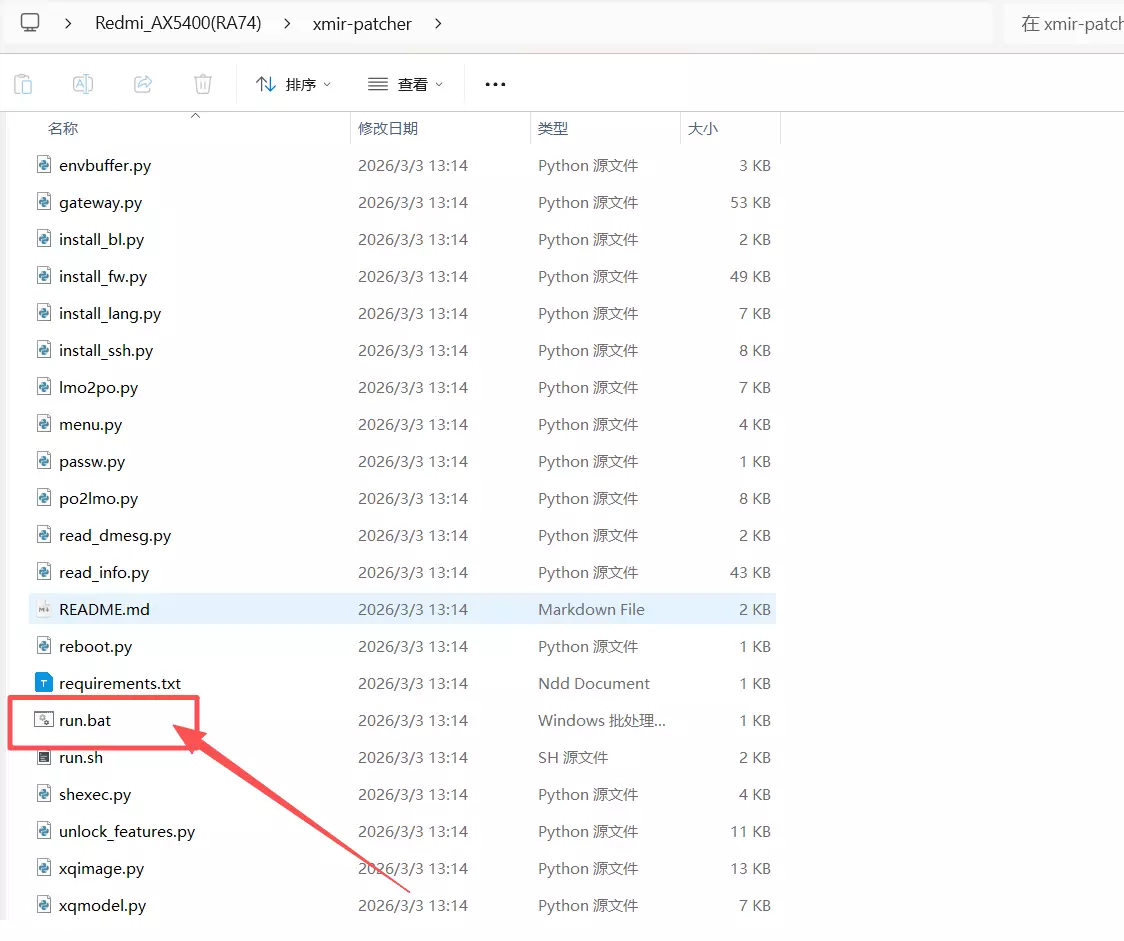Click xmir-patcher breadcrumb segment
1124x941 pixels.
(x=362, y=24)
